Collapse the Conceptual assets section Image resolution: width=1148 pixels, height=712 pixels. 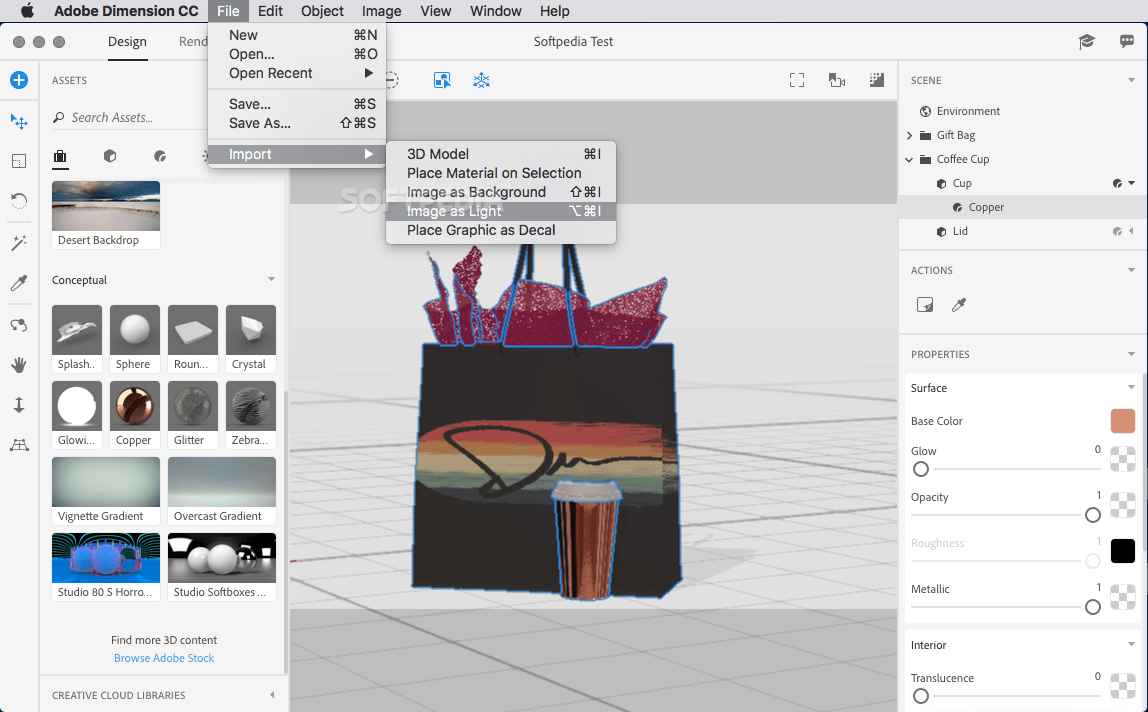click(x=271, y=280)
